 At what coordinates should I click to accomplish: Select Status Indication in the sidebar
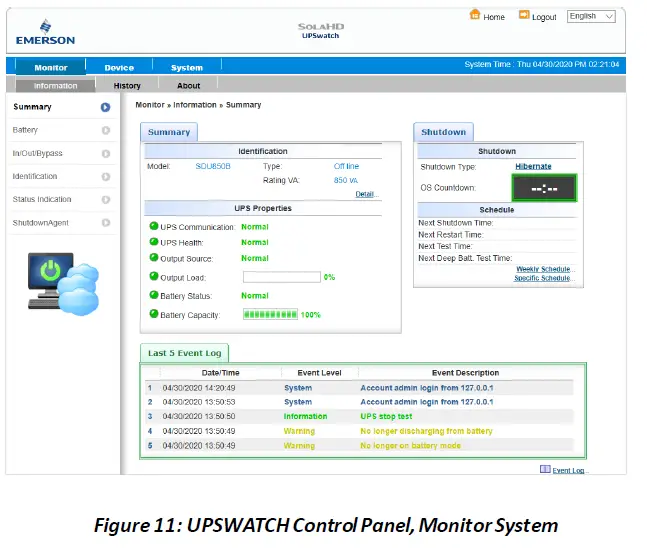[62, 200]
